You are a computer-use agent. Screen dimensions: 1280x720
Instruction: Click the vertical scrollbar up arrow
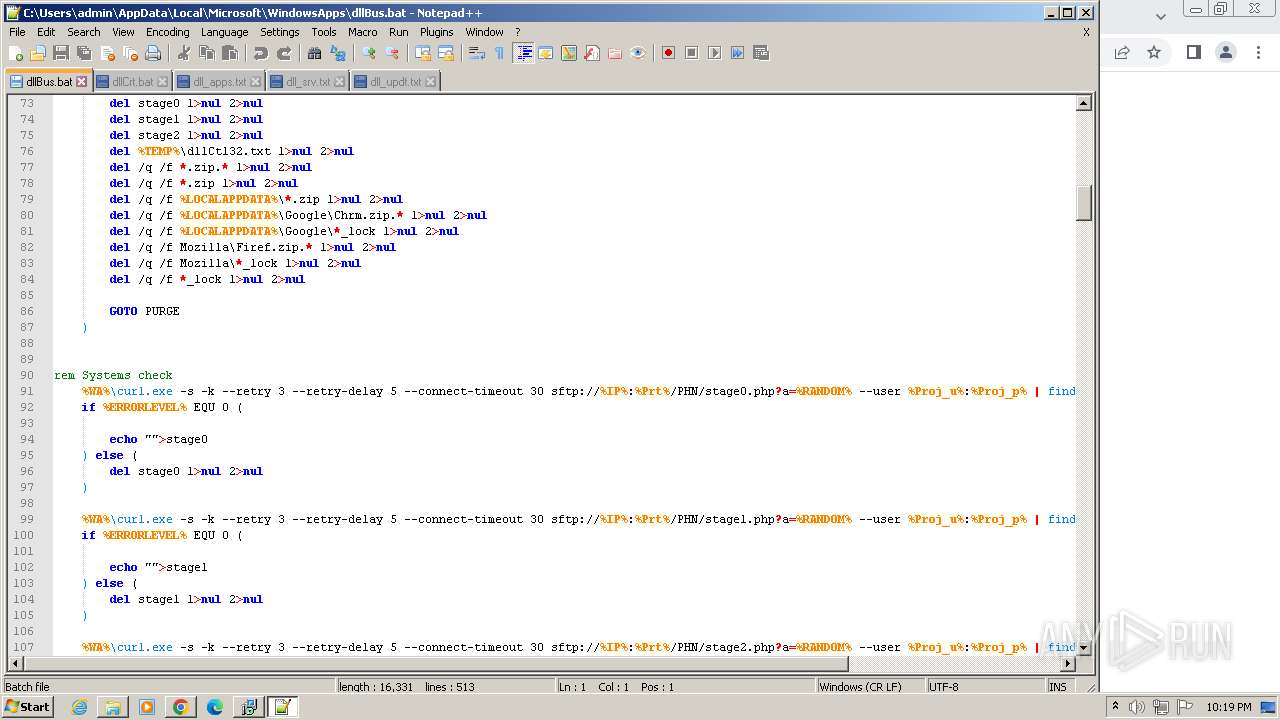[x=1083, y=103]
